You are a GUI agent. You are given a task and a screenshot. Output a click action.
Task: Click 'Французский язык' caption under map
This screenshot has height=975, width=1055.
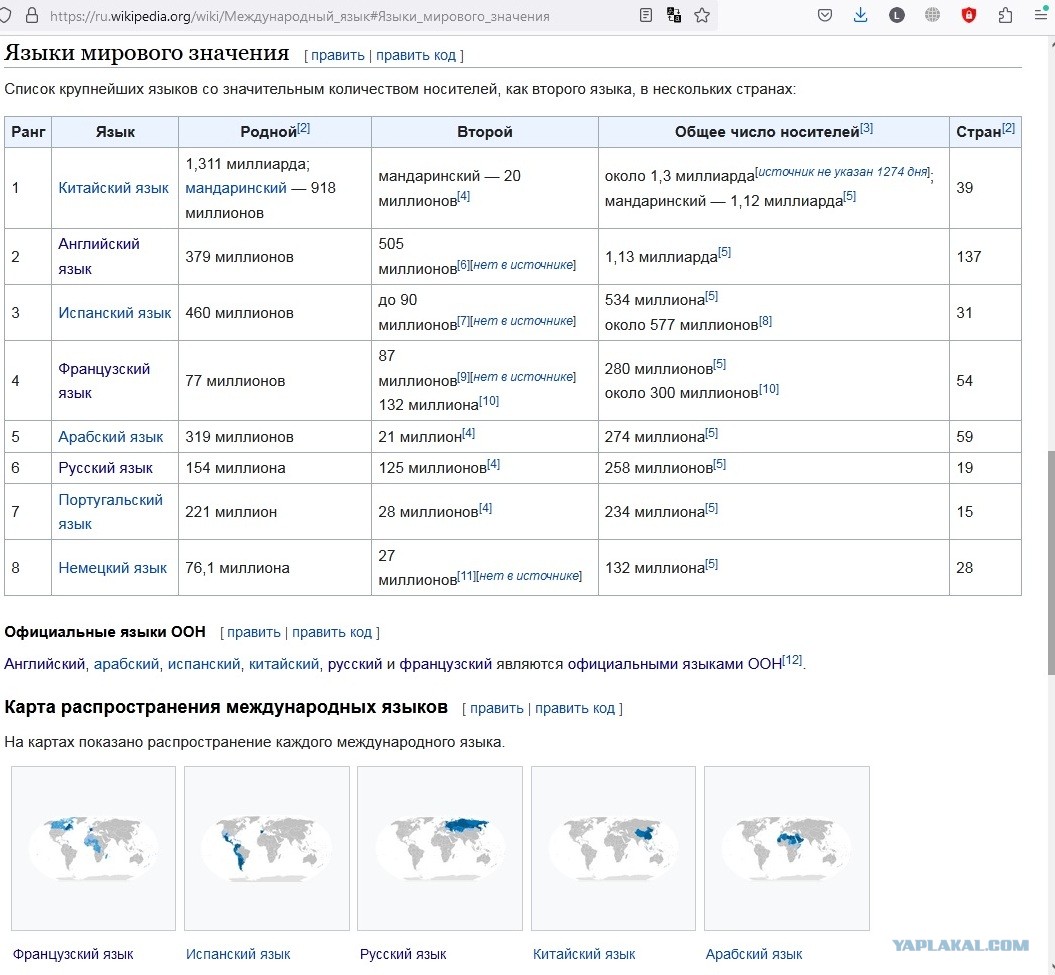tap(73, 954)
